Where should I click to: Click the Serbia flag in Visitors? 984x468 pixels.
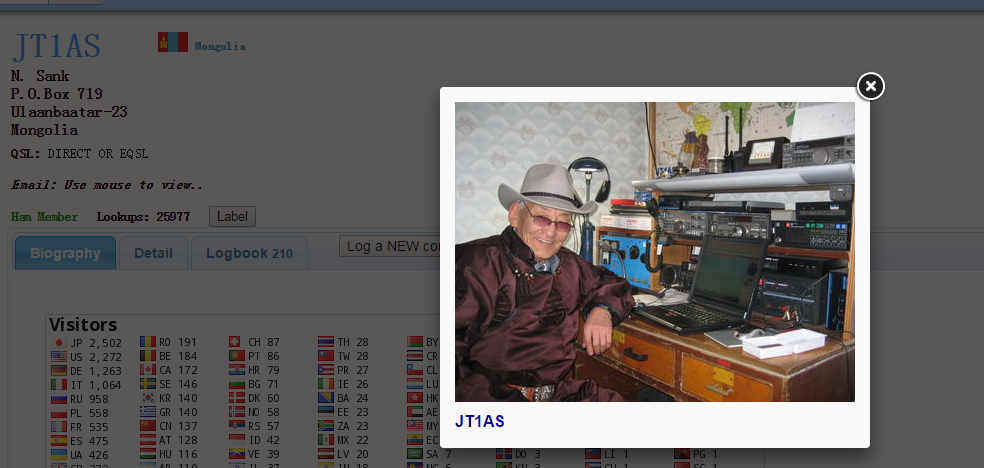[x=237, y=426]
